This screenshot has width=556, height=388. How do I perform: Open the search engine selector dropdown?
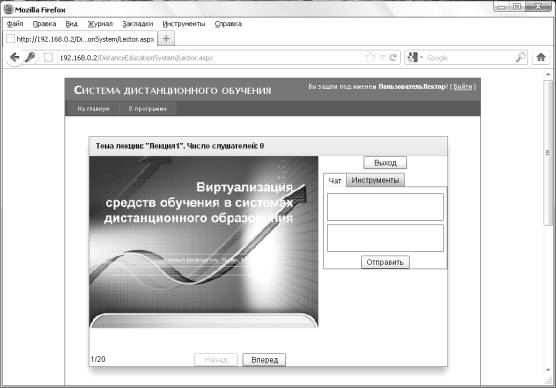point(415,57)
